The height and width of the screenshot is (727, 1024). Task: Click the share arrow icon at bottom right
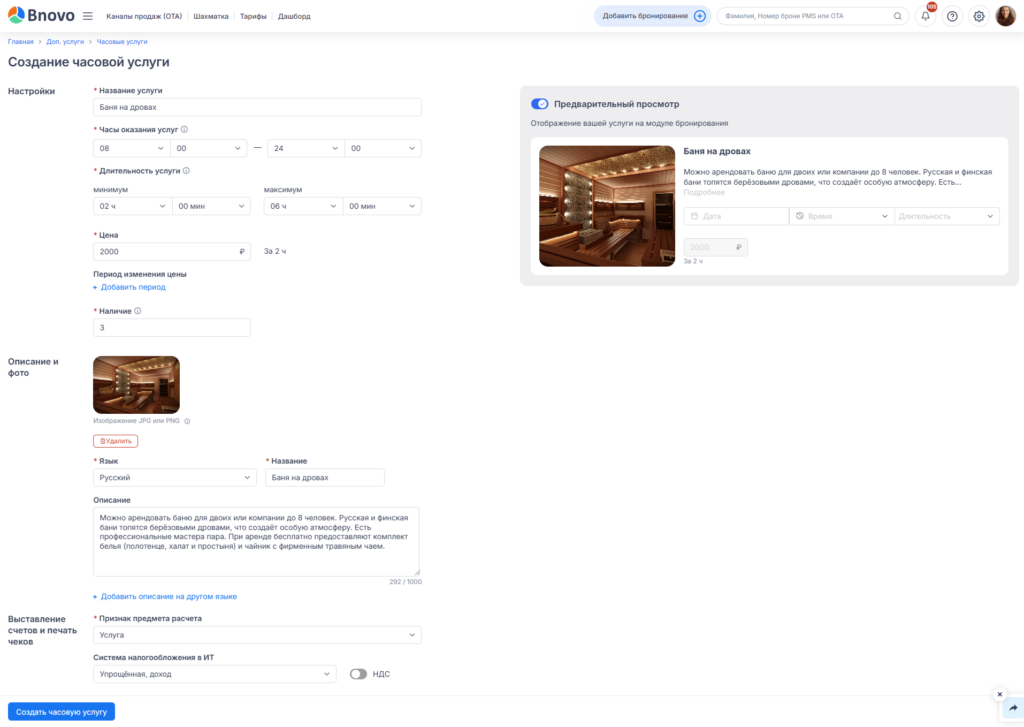[1013, 708]
